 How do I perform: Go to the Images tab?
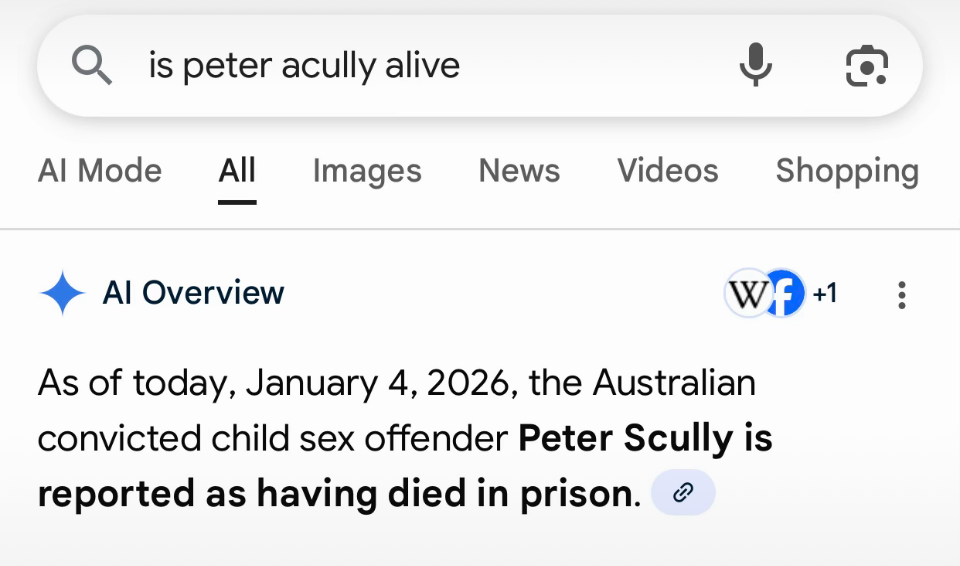coord(367,171)
